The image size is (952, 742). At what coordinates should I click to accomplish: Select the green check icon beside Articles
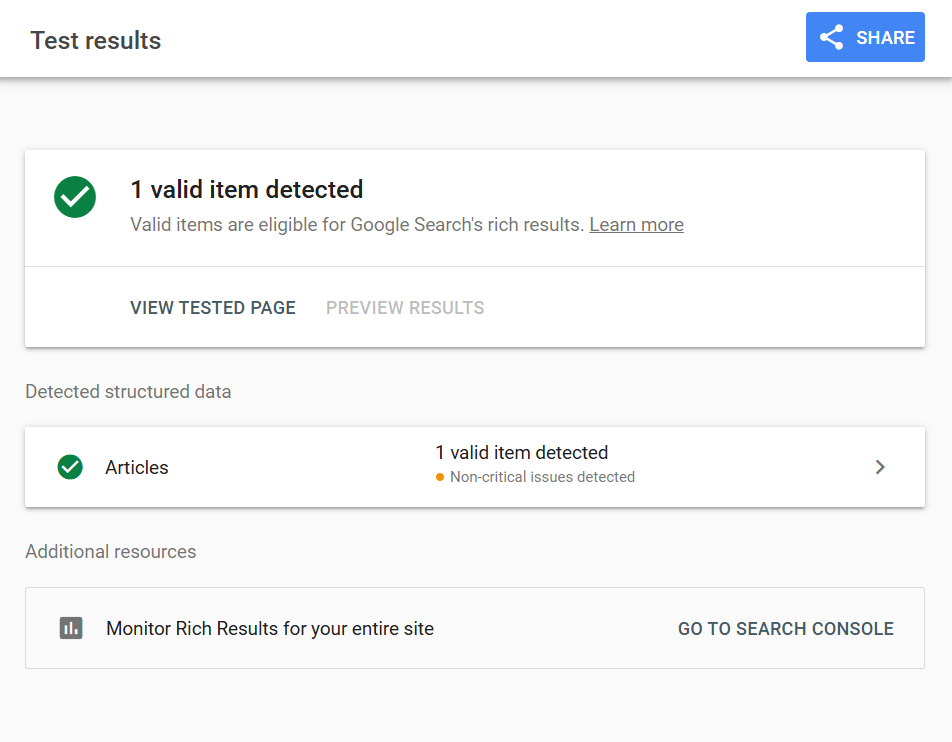69,466
